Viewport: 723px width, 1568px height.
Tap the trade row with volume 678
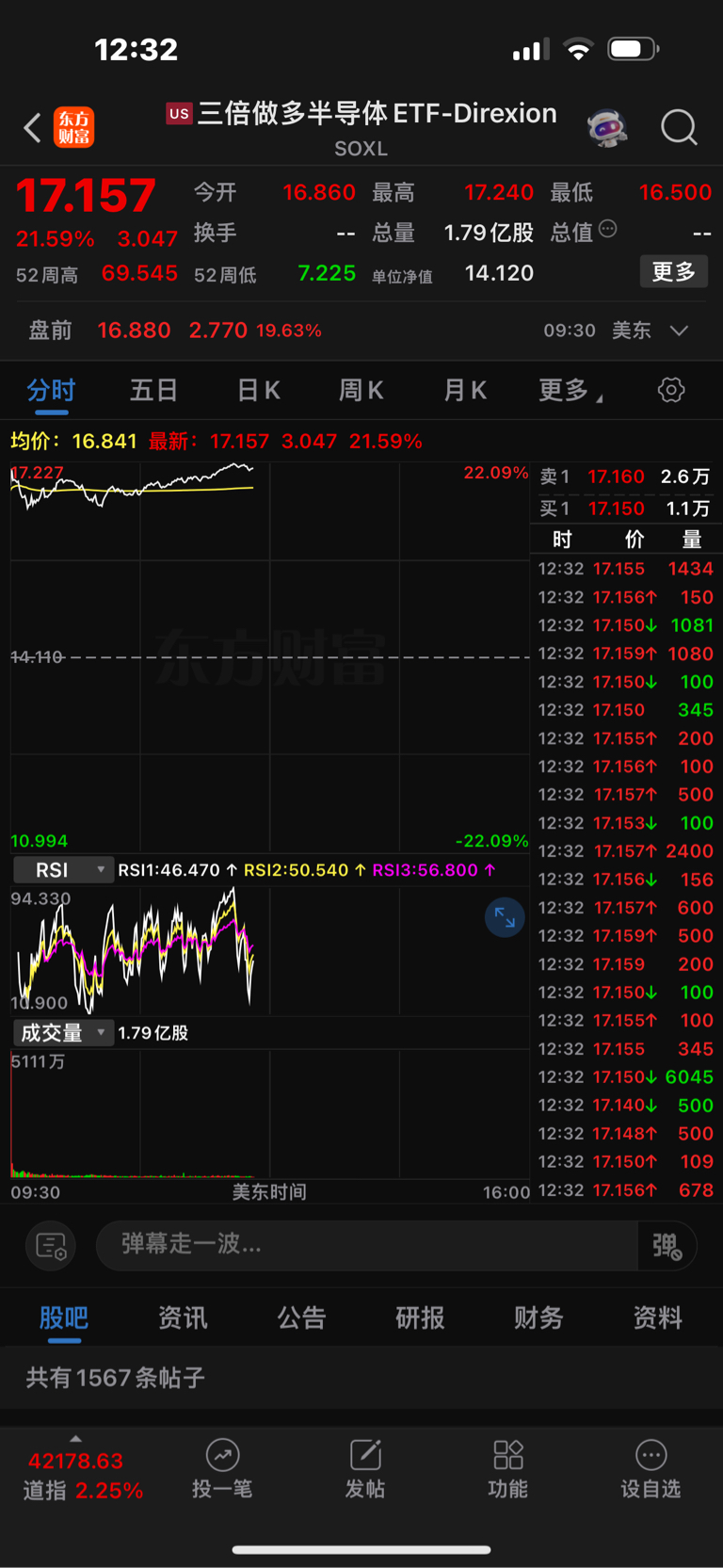coord(626,1190)
